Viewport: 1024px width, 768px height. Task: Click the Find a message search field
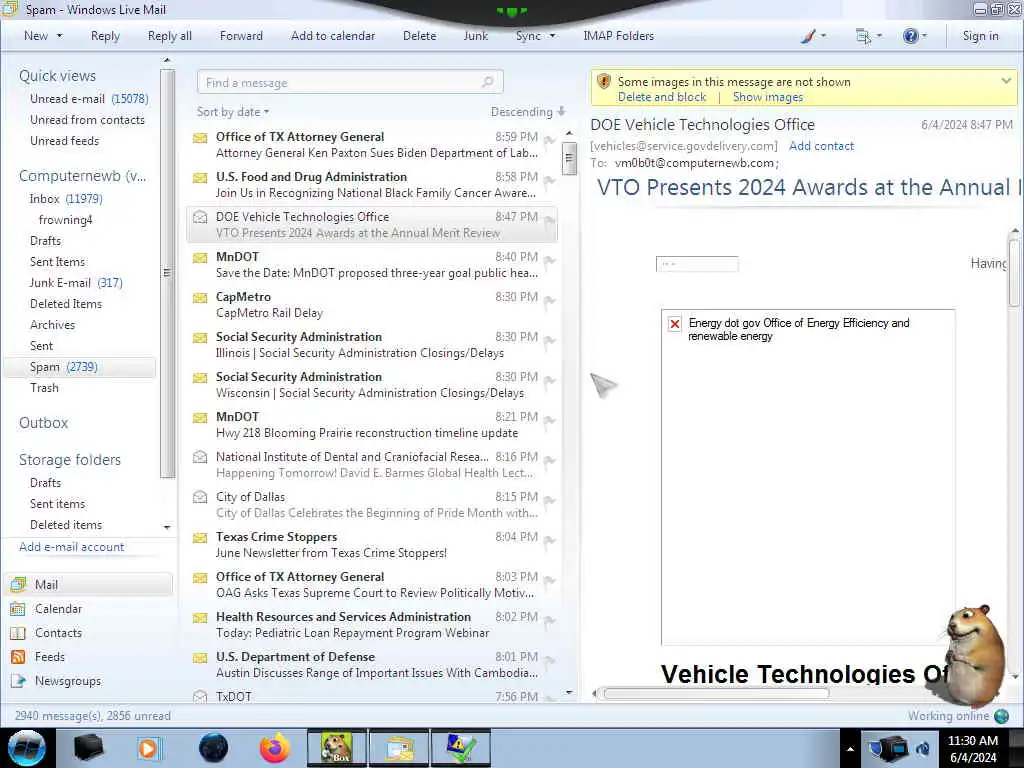tap(350, 82)
